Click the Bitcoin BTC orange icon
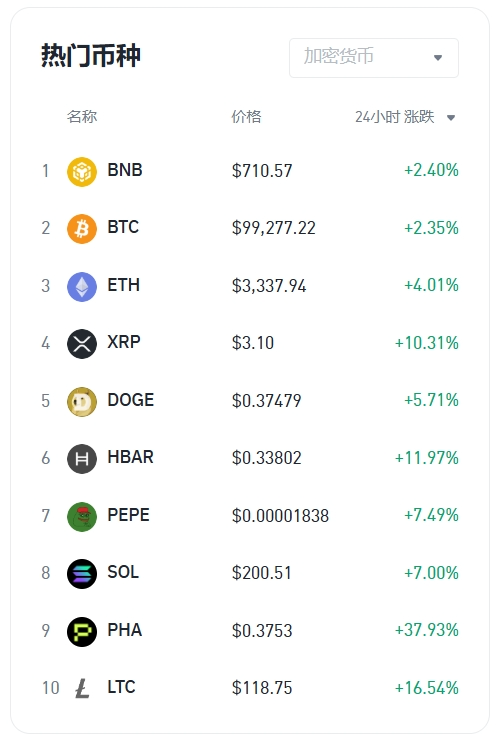 pos(82,229)
